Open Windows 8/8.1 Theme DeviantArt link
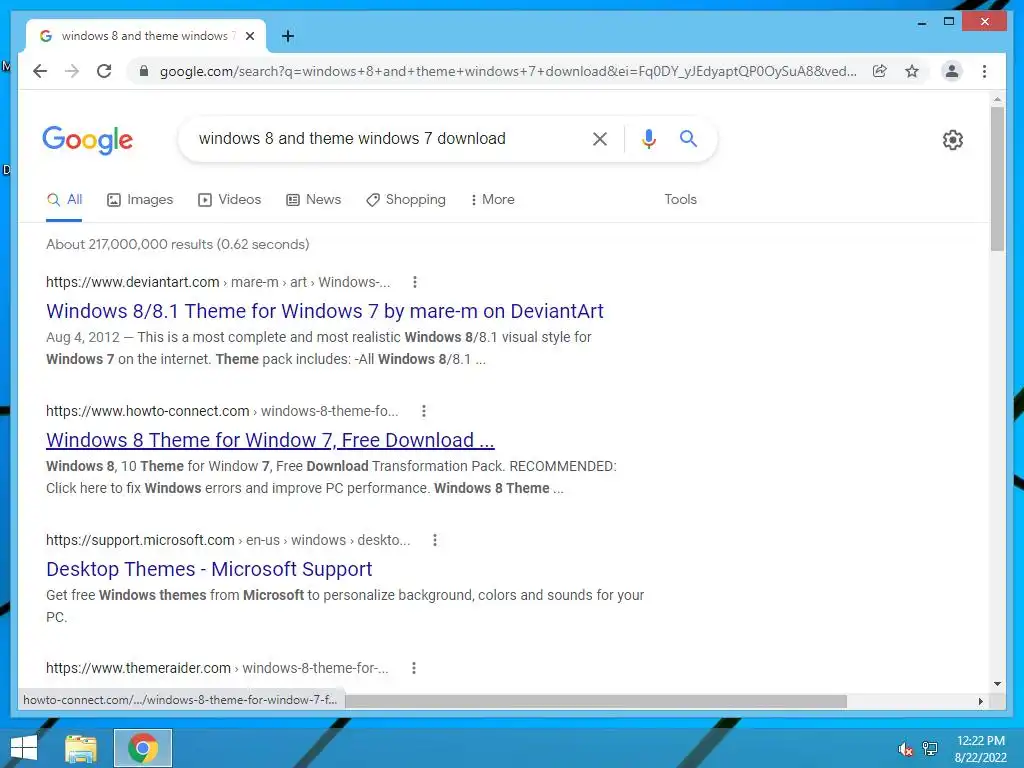Image resolution: width=1024 pixels, height=768 pixels. coord(325,312)
